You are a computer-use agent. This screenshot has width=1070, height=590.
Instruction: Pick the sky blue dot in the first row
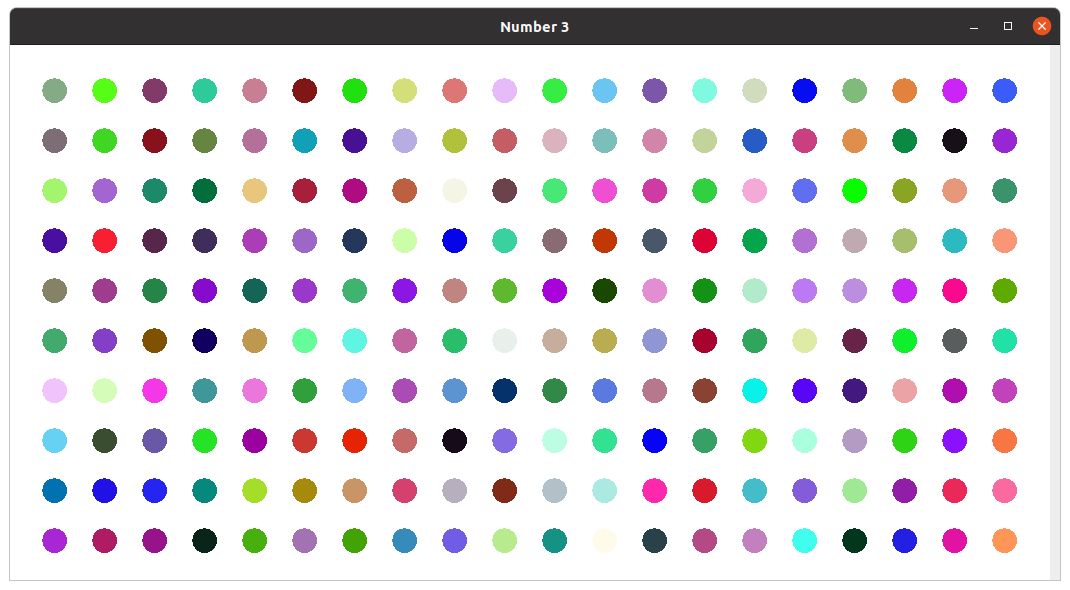(x=604, y=91)
